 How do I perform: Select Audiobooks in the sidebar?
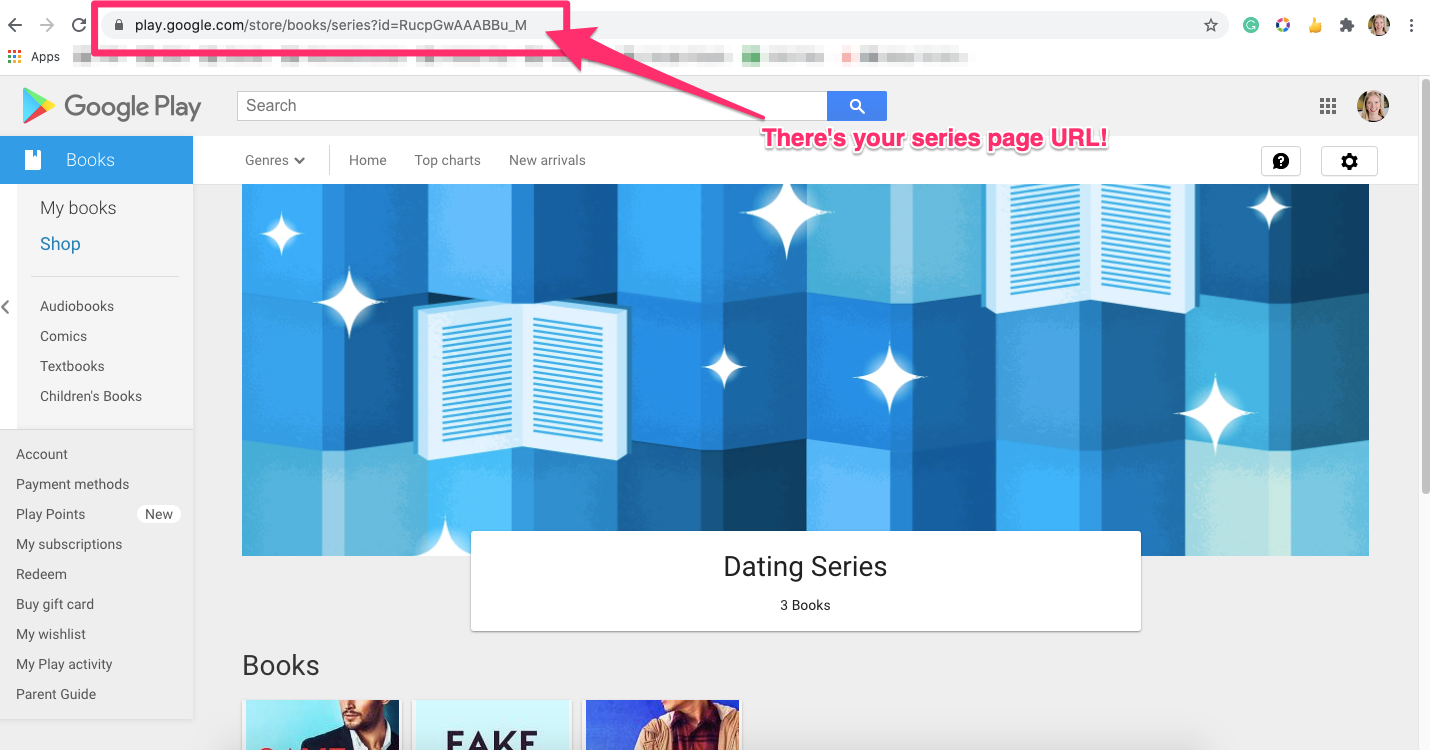click(x=77, y=306)
